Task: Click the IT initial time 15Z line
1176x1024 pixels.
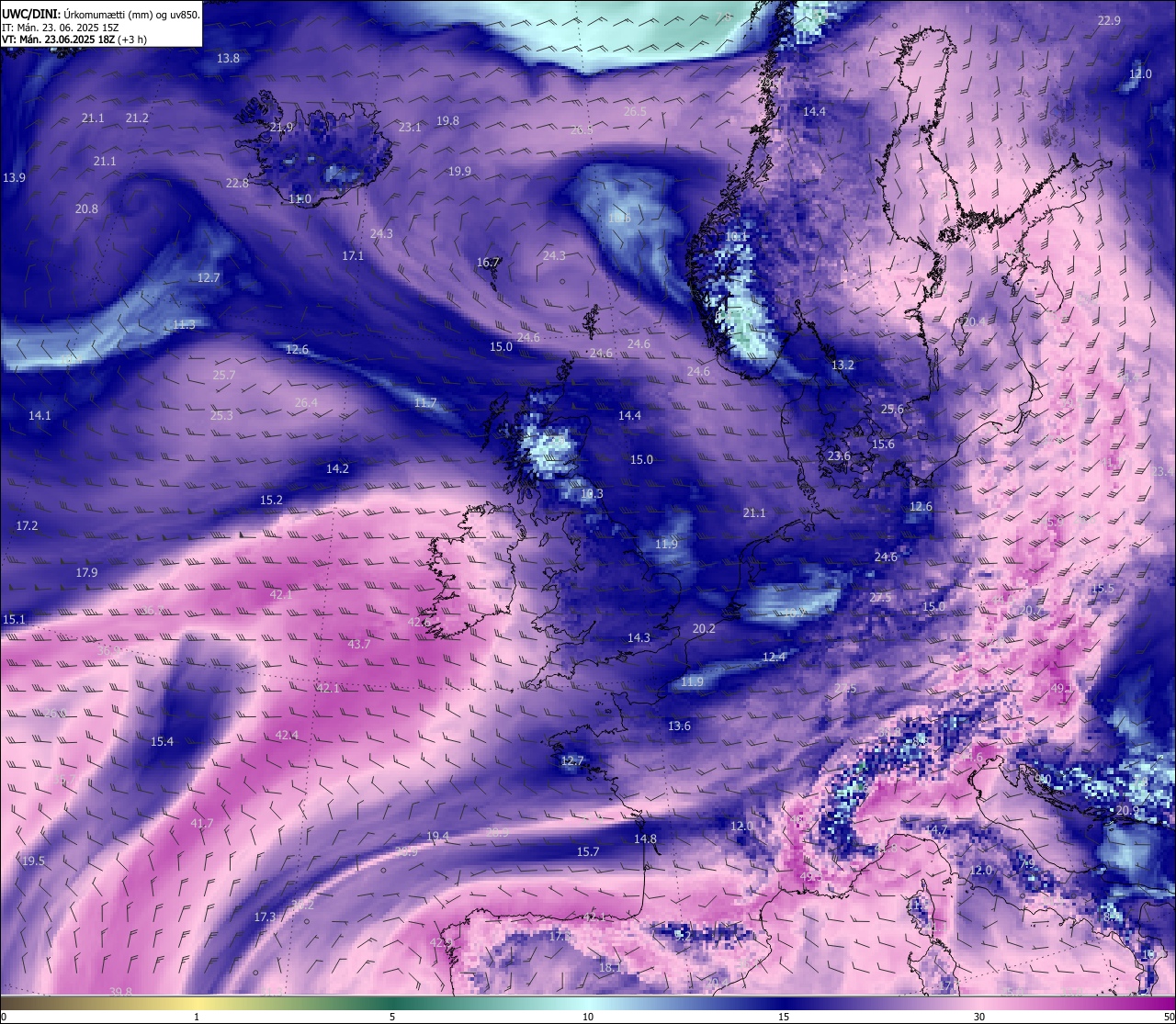Action: (x=60, y=28)
